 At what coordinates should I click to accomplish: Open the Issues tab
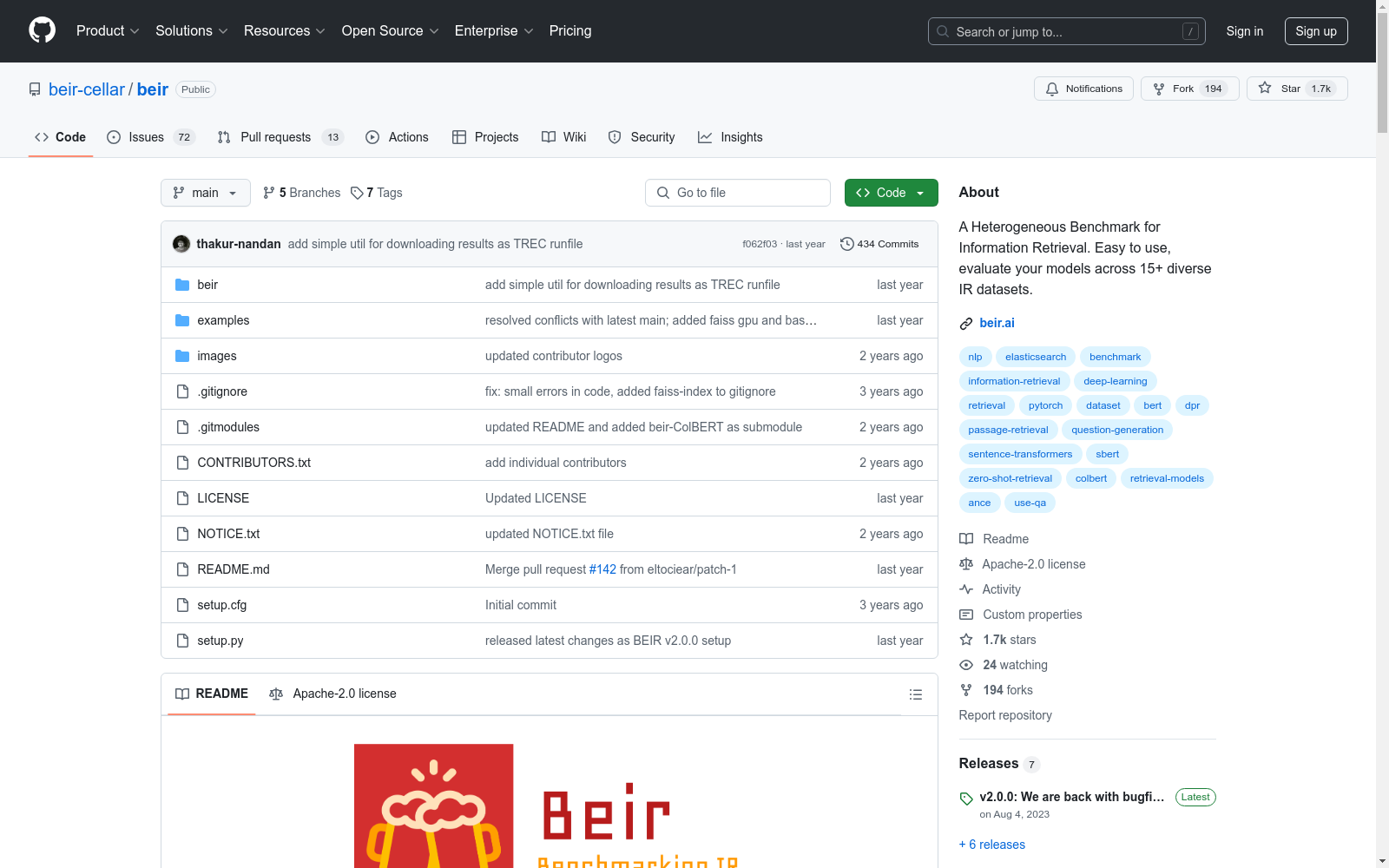click(150, 137)
